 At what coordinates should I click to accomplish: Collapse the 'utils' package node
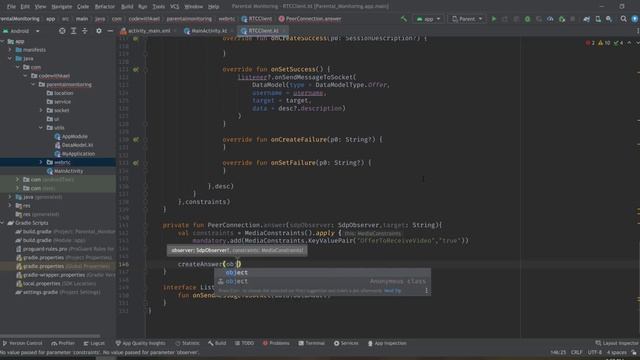point(41,128)
